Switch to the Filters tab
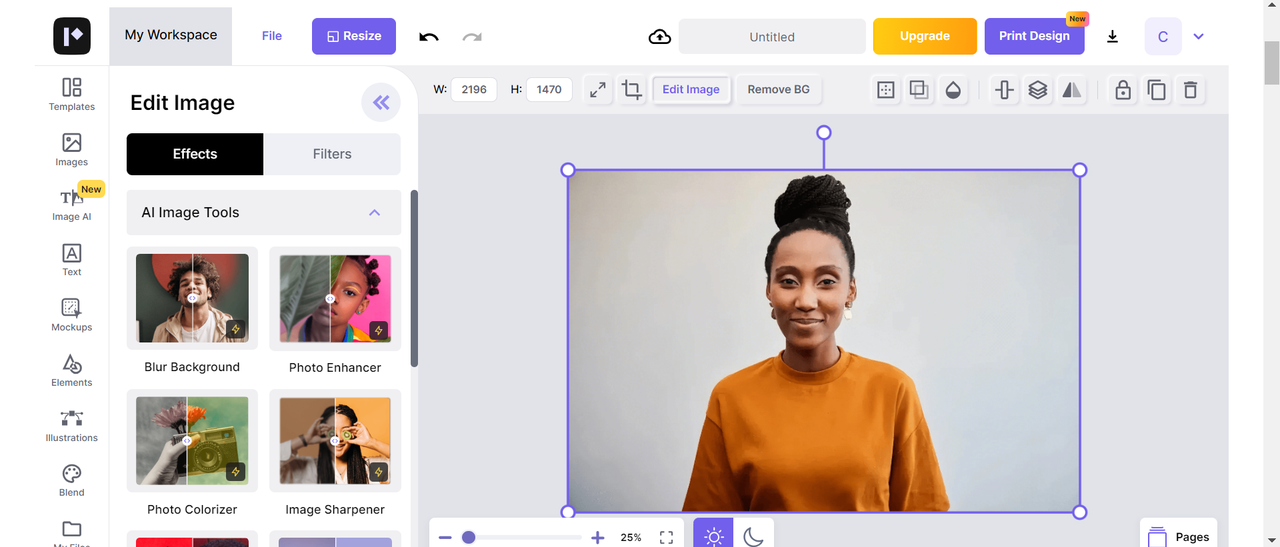 [x=332, y=154]
